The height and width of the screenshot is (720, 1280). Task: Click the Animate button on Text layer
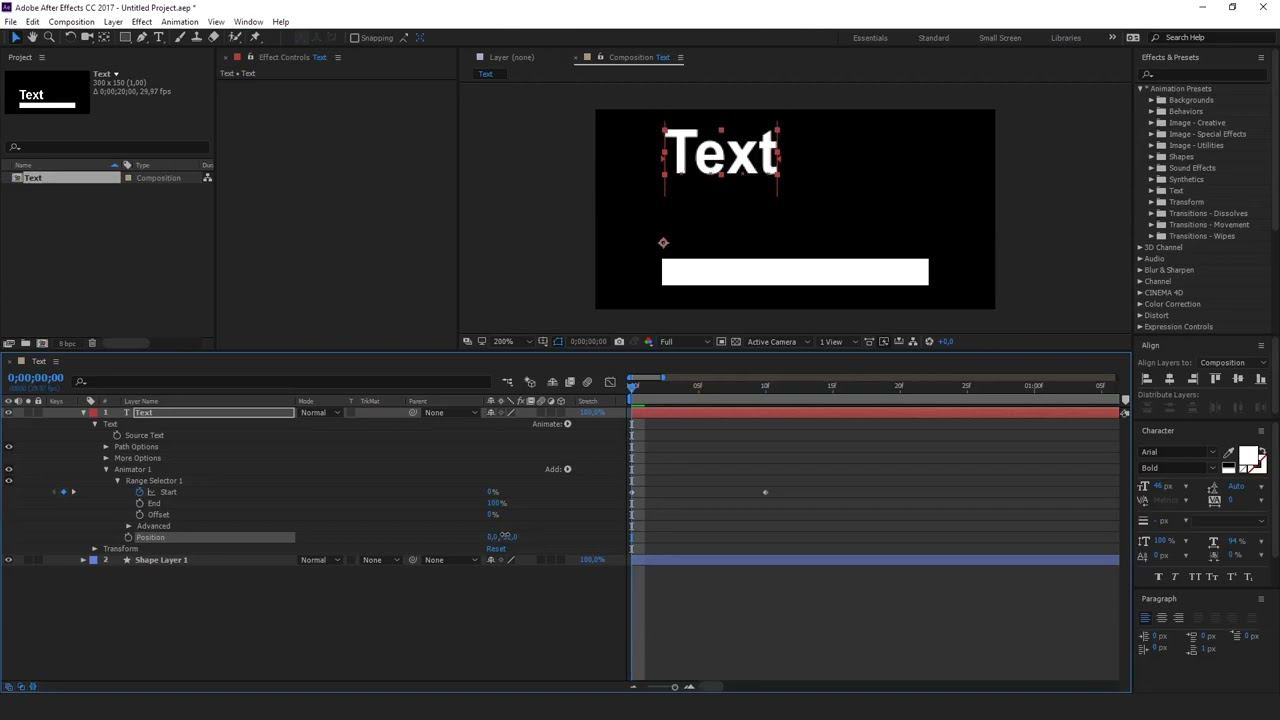pyautogui.click(x=567, y=424)
